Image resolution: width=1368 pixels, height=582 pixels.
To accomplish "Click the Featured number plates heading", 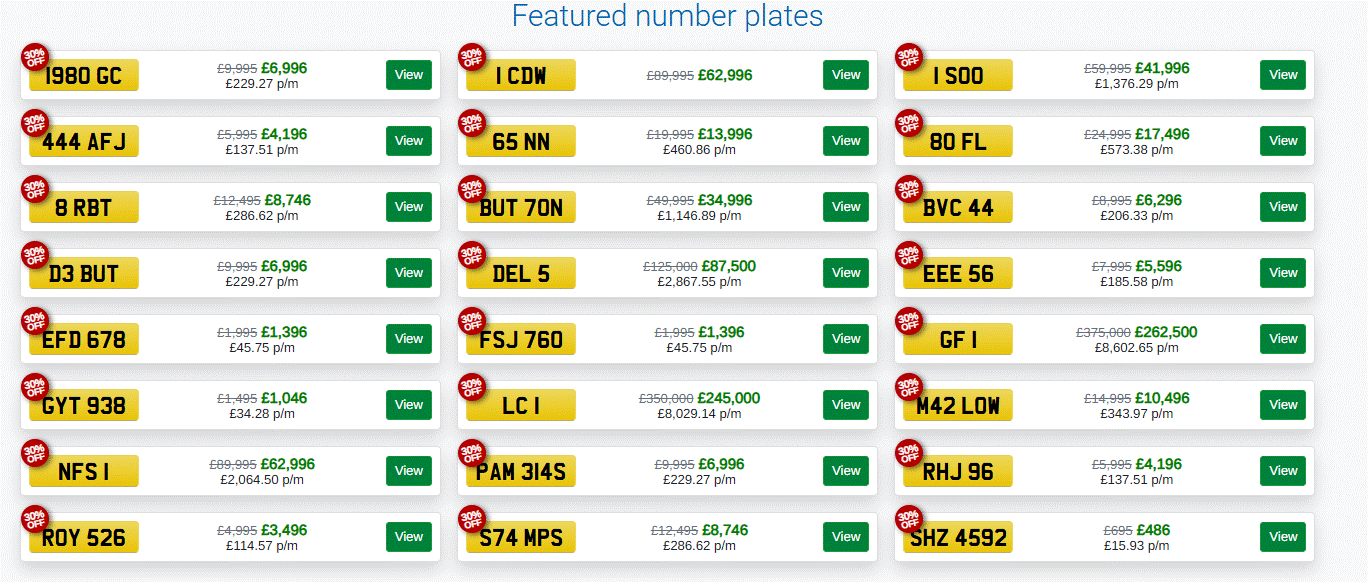I will [667, 16].
